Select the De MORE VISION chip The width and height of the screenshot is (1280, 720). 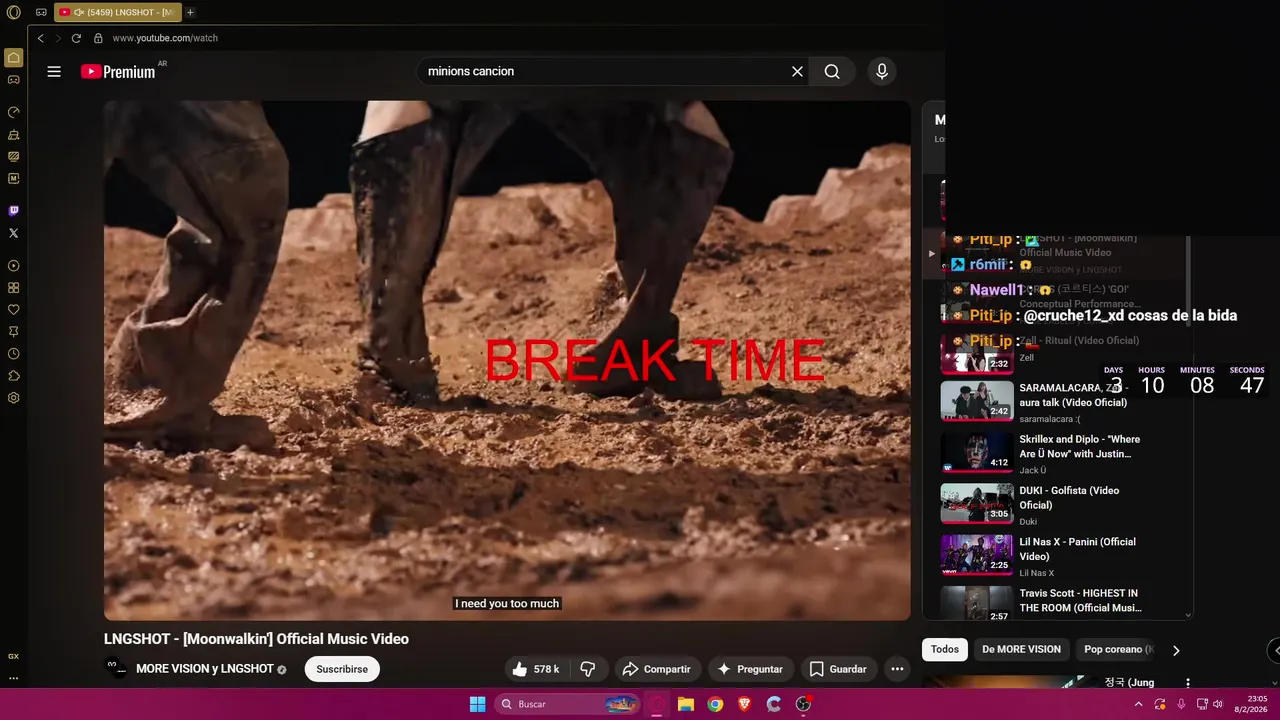click(1021, 649)
